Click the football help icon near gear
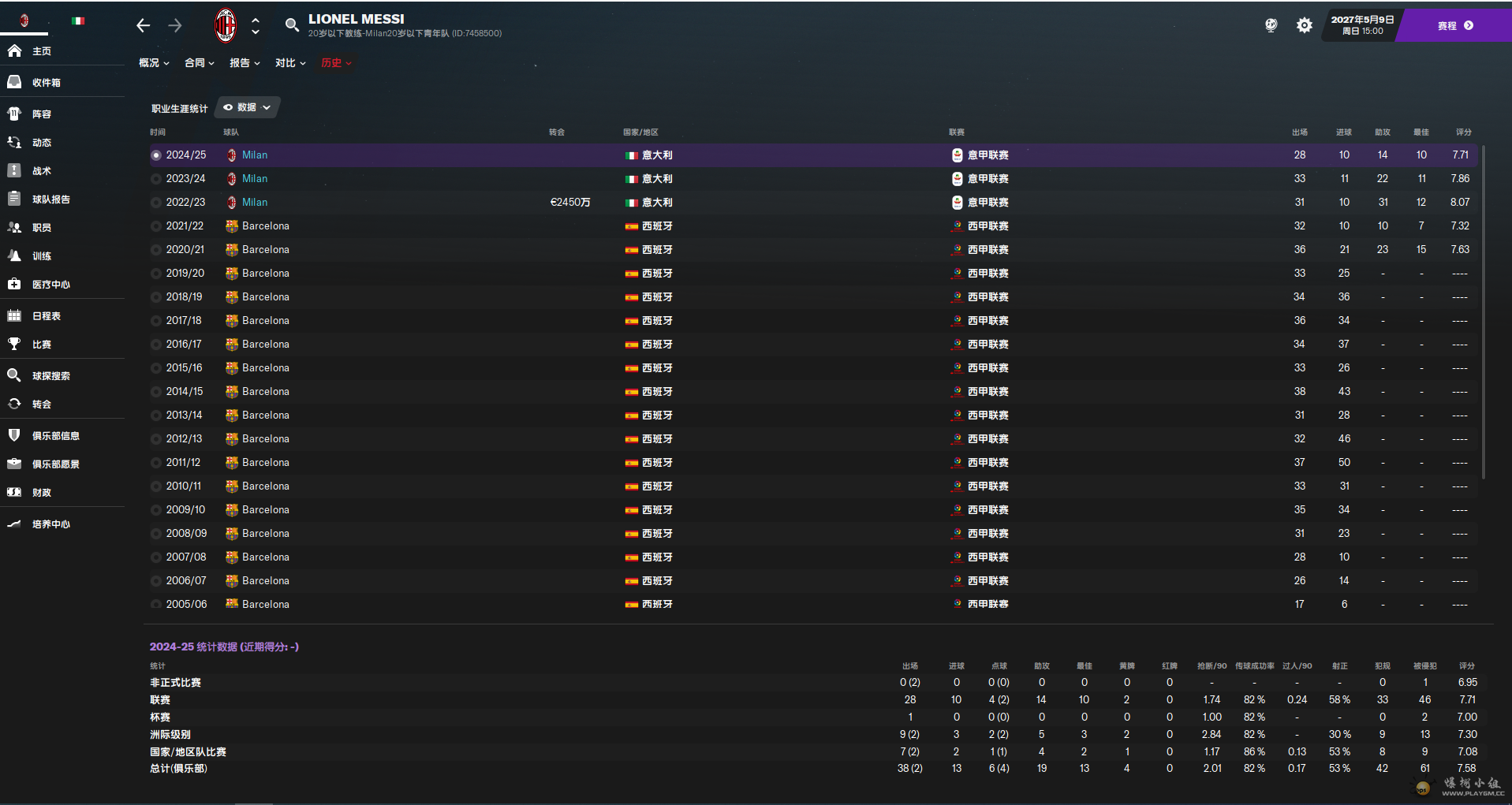Image resolution: width=1512 pixels, height=805 pixels. tap(1271, 25)
